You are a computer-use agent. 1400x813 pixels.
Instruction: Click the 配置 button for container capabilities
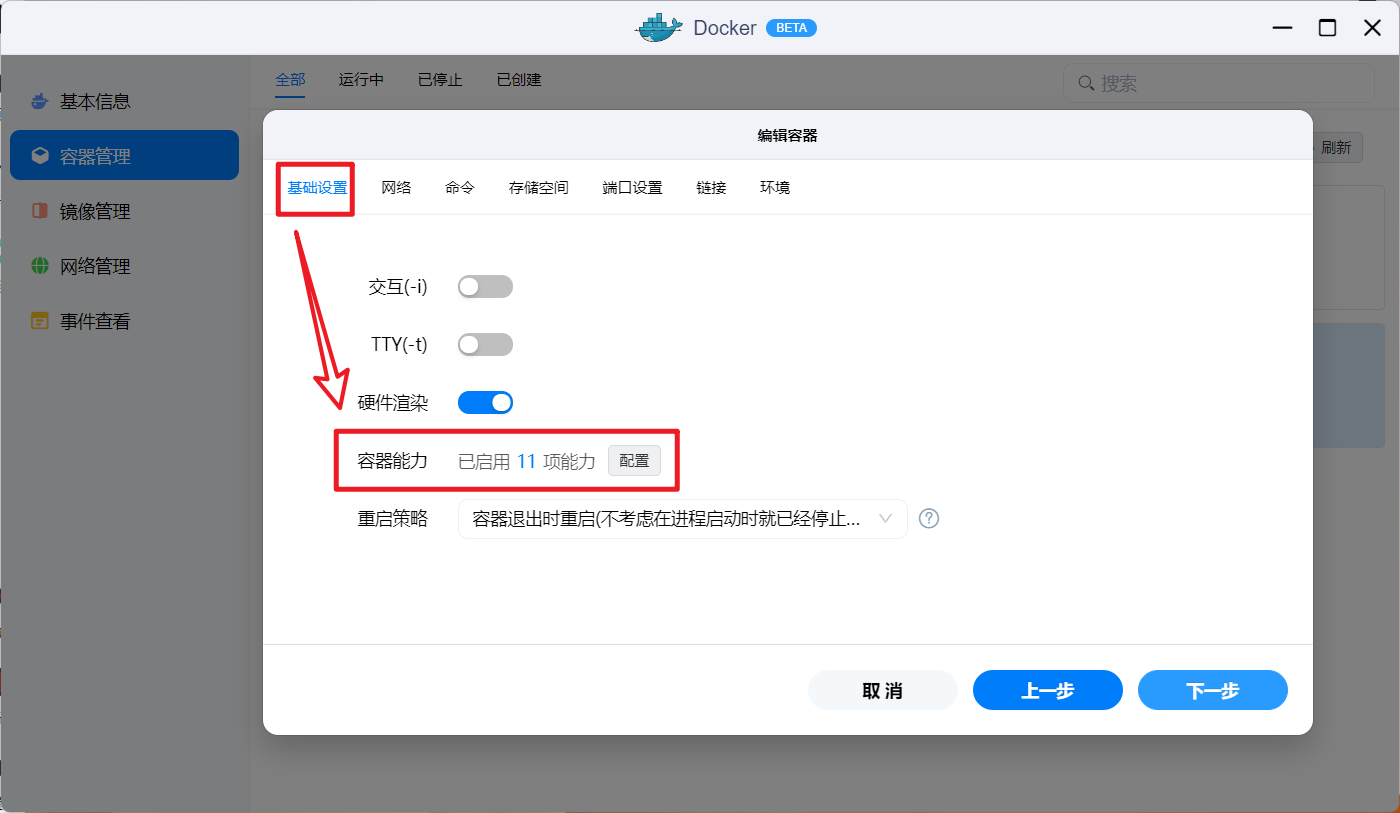tap(634, 461)
